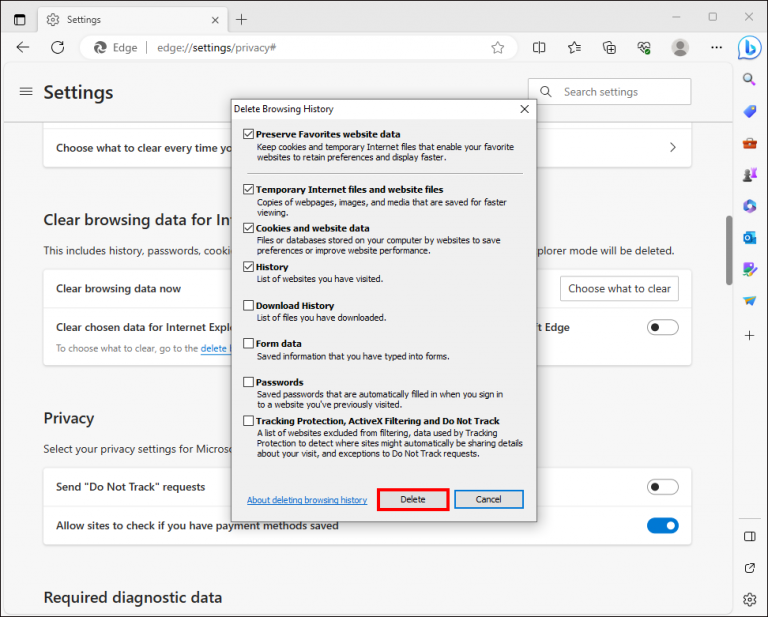Uncheck the History checkbox
Screen dimensions: 768x617
pyautogui.click(x=248, y=267)
